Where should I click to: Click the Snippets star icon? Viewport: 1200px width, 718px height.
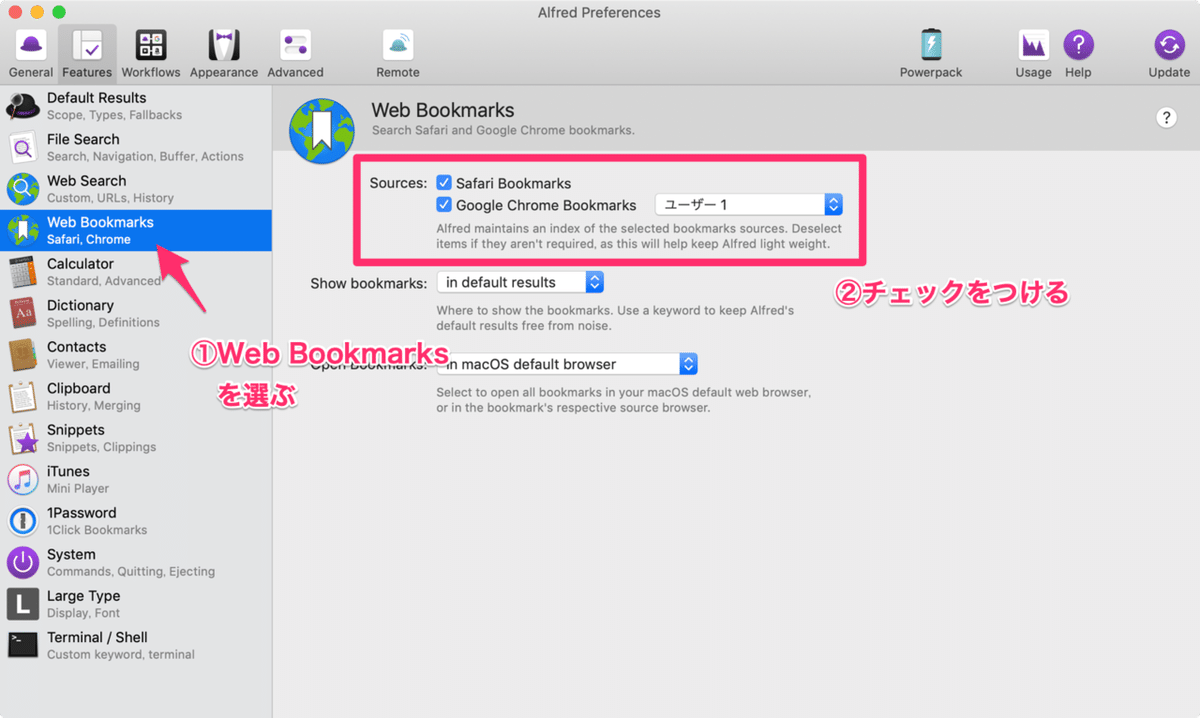click(x=23, y=438)
